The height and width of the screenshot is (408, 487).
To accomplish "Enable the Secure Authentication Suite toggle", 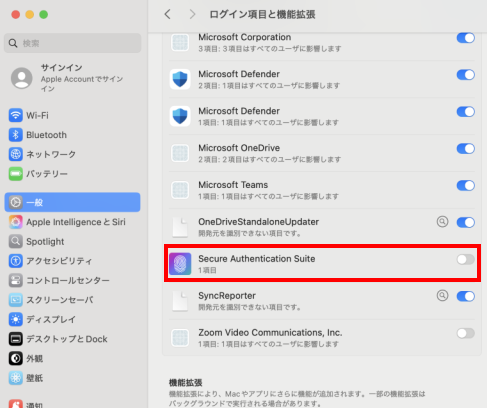I will pyautogui.click(x=466, y=259).
